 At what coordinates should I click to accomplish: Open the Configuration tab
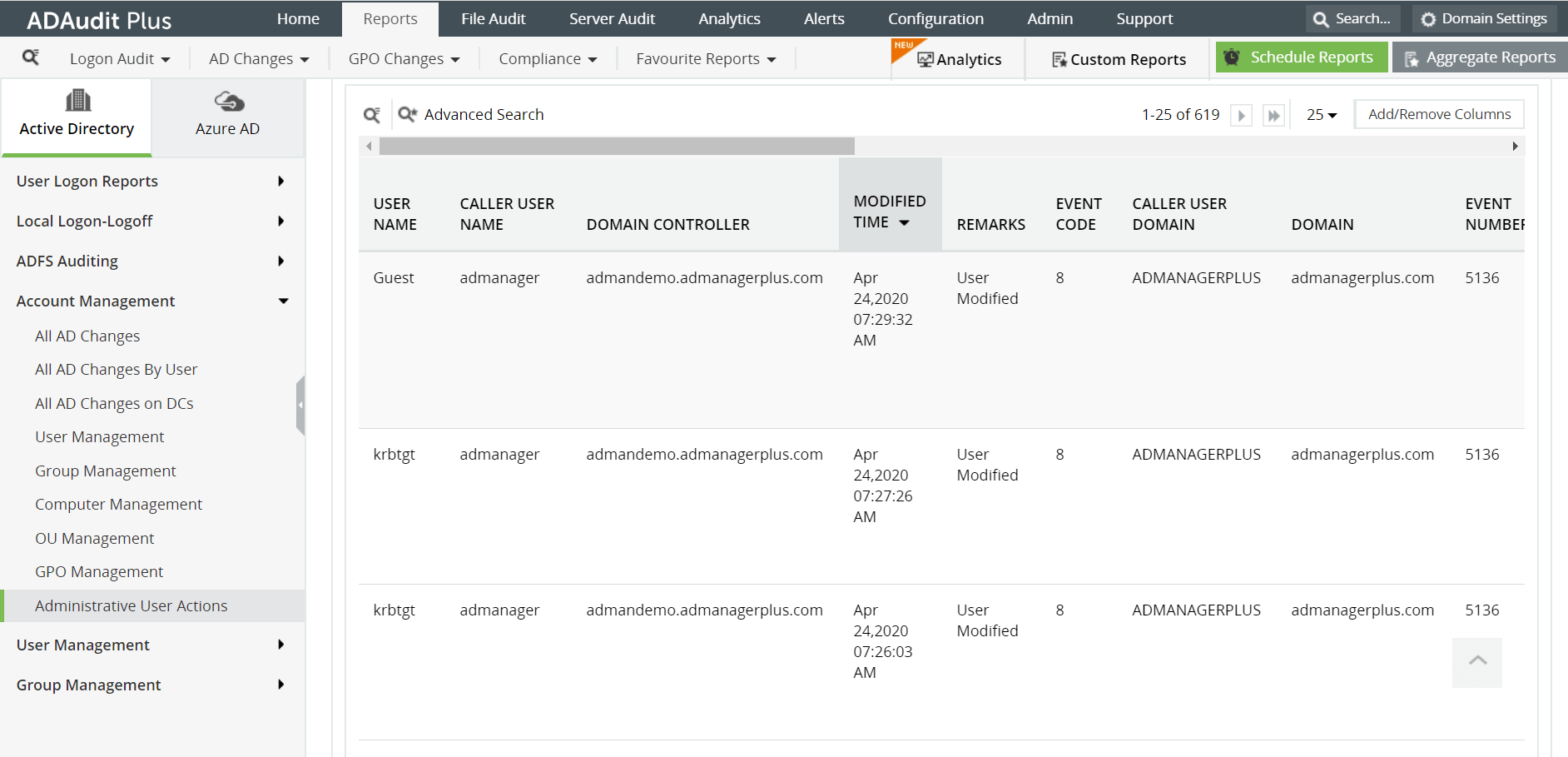935,18
